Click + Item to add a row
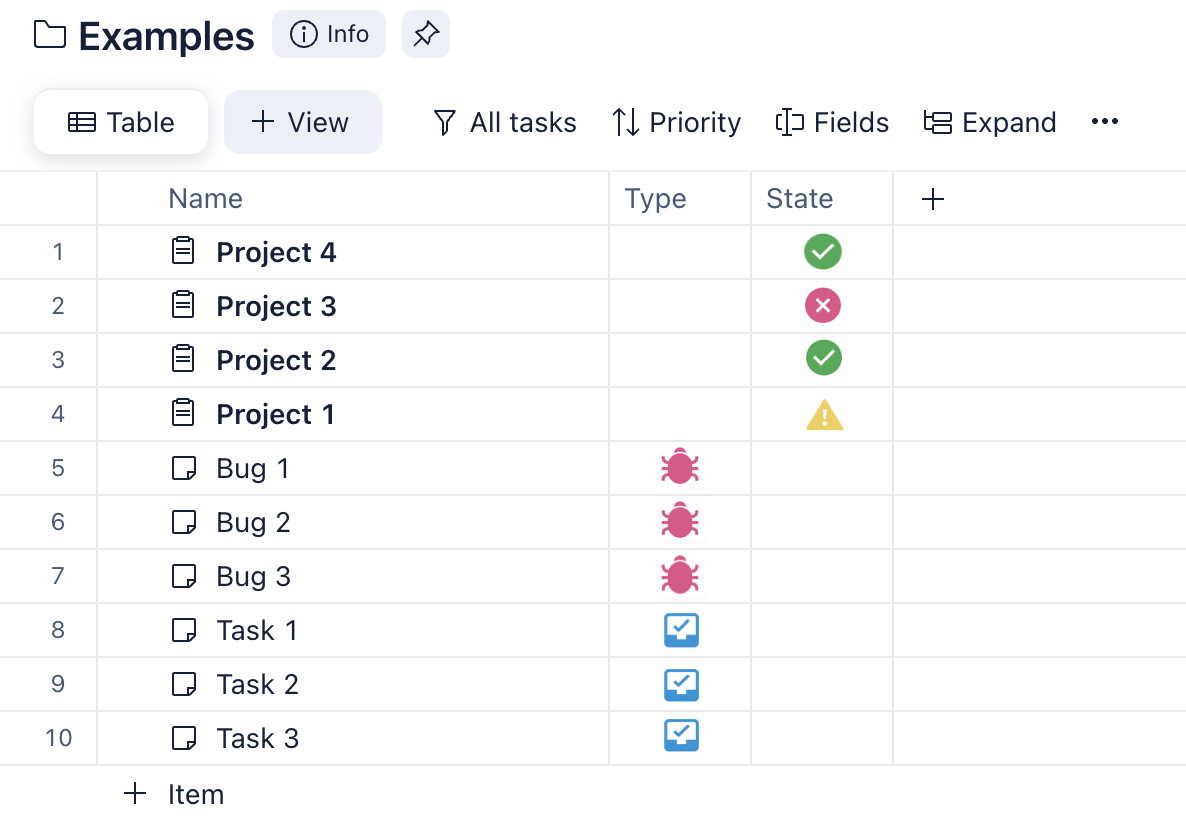 tap(175, 794)
